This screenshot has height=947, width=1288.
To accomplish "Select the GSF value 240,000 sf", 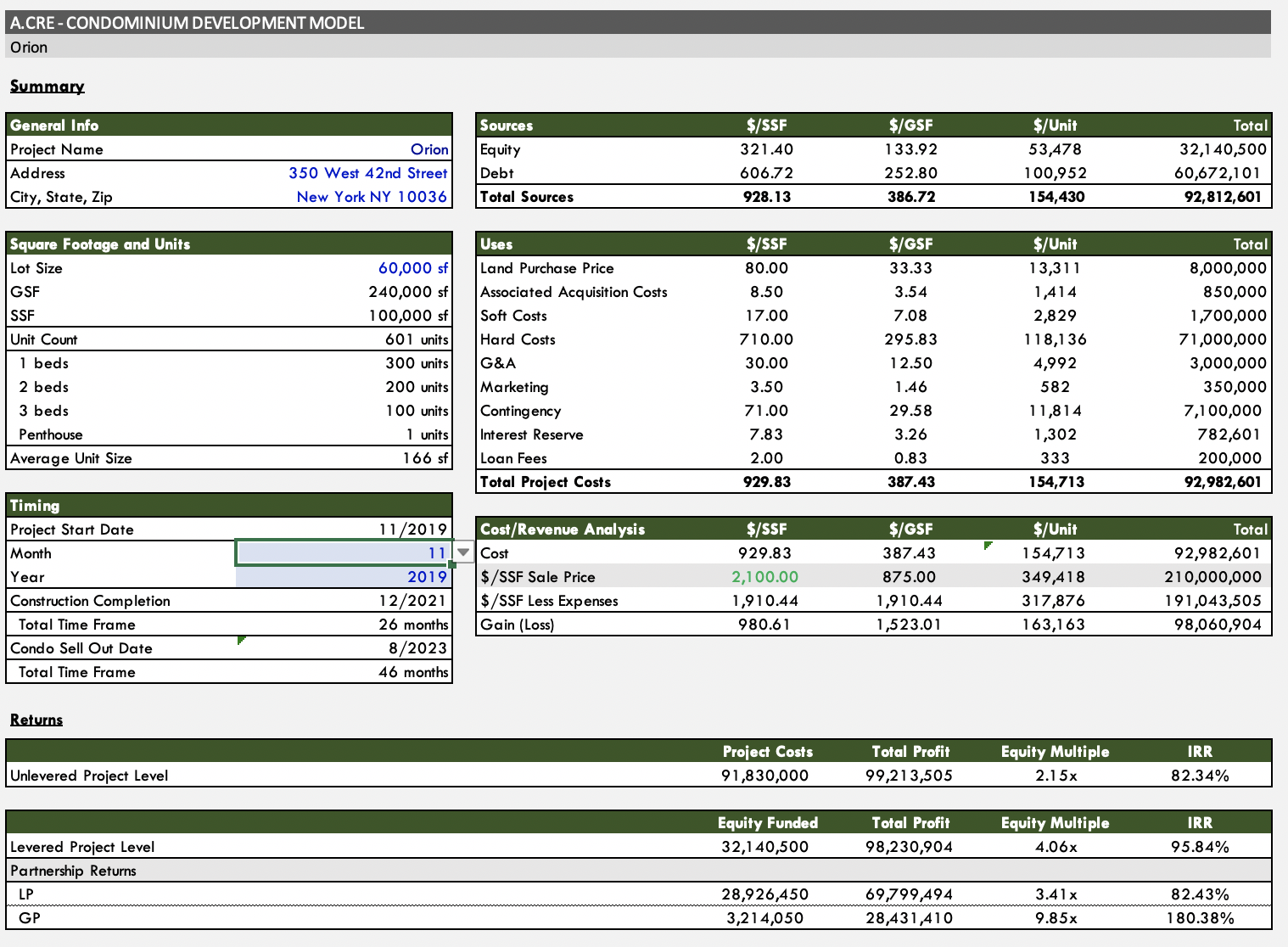I will click(x=408, y=292).
